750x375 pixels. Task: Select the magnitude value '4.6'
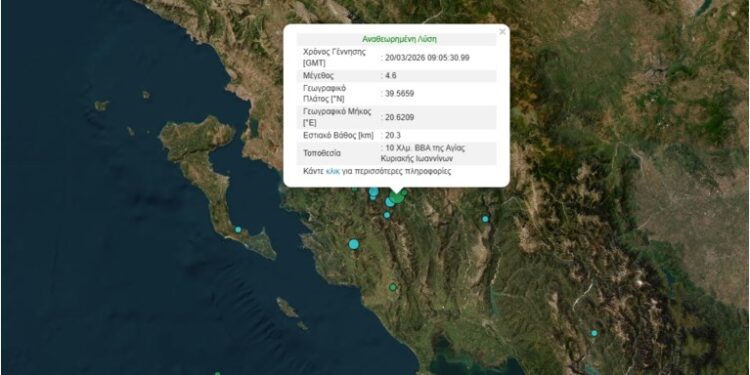pyautogui.click(x=391, y=76)
